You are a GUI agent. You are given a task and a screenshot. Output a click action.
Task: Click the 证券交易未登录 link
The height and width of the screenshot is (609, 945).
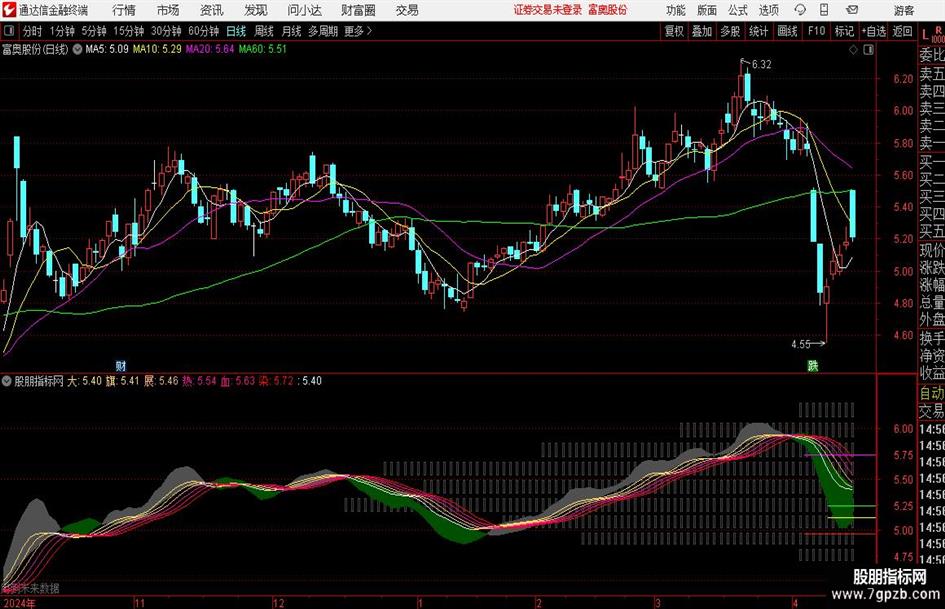point(548,10)
